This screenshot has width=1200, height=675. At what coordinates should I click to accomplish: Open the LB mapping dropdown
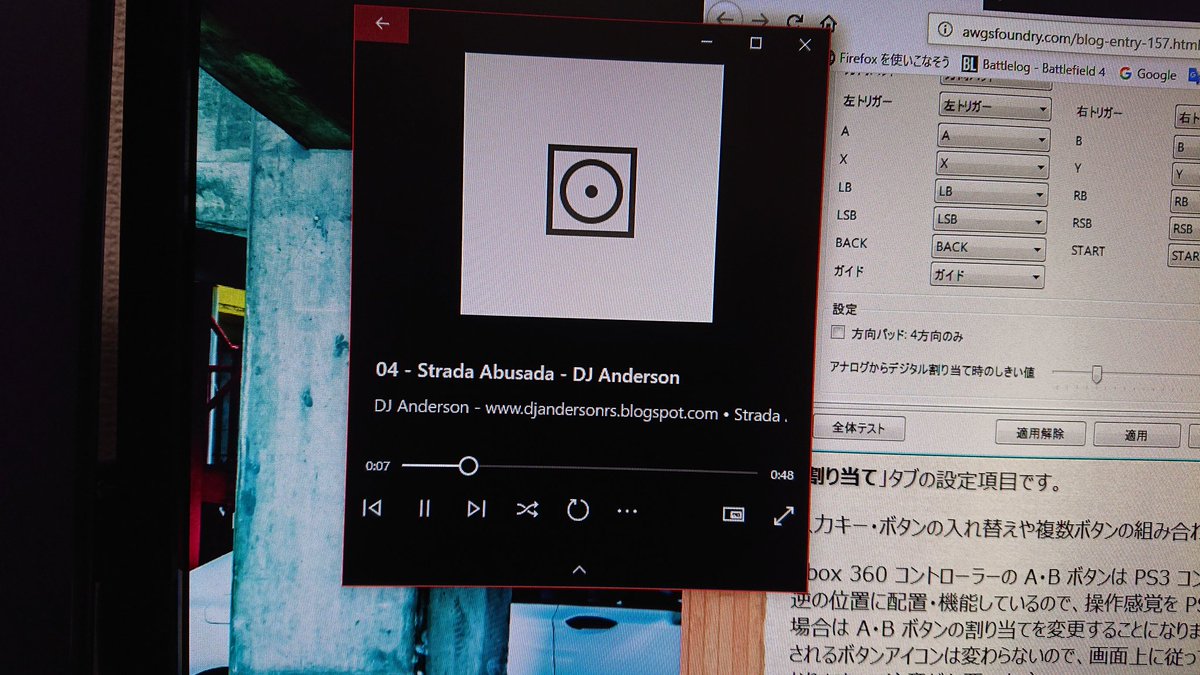pos(990,192)
